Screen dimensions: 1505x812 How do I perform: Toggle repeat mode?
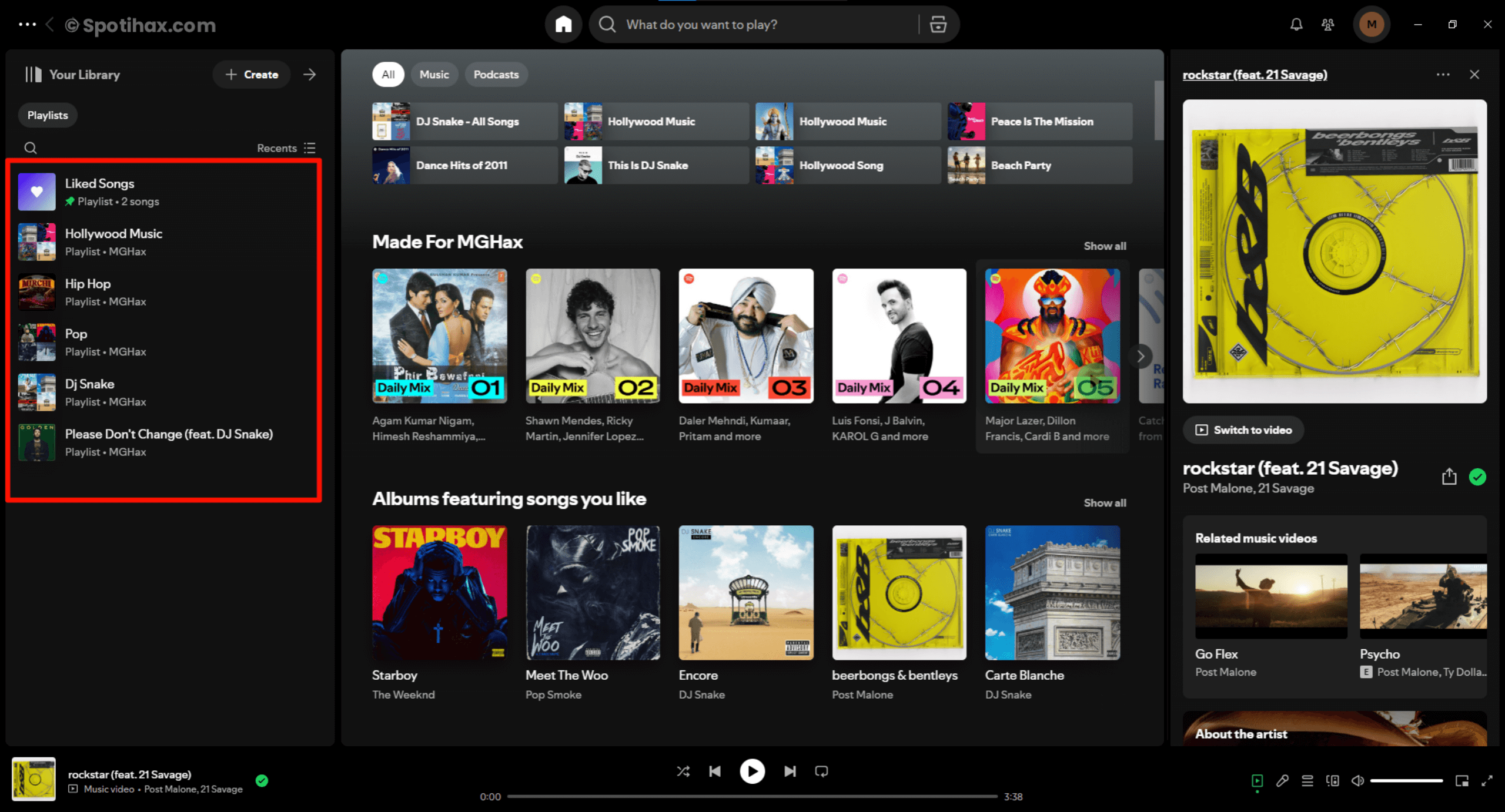coord(821,771)
